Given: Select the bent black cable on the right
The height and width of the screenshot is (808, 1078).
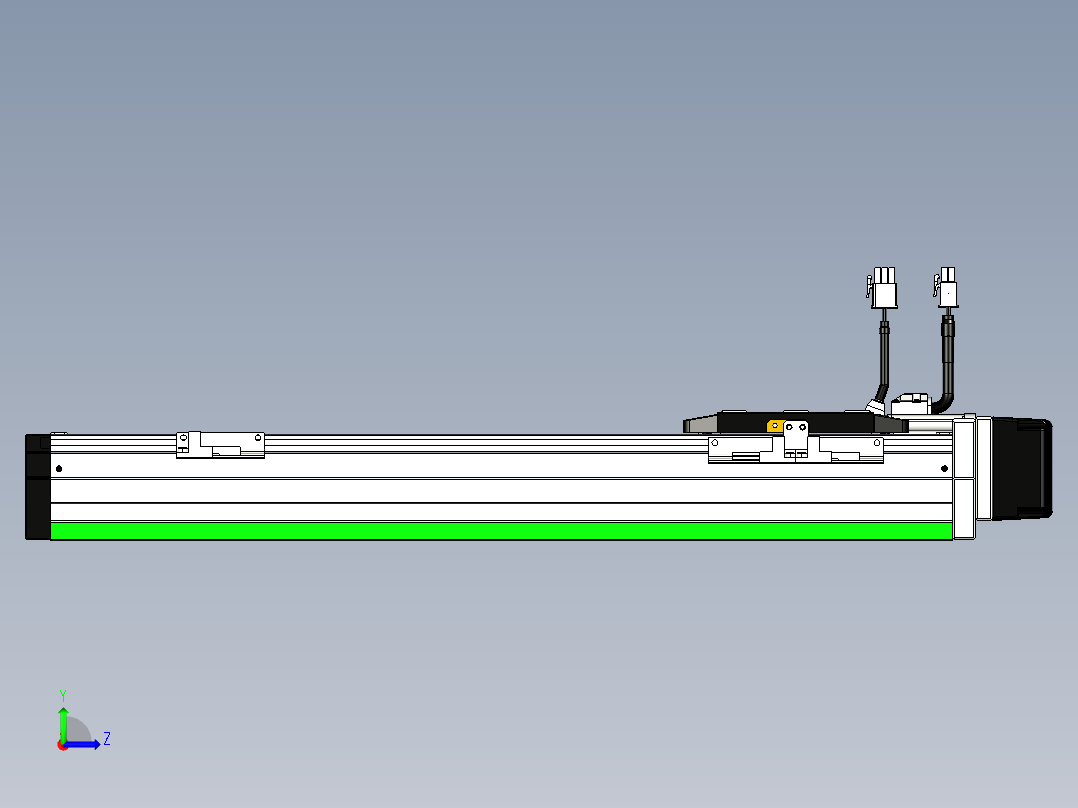Looking at the screenshot, I should click(946, 364).
